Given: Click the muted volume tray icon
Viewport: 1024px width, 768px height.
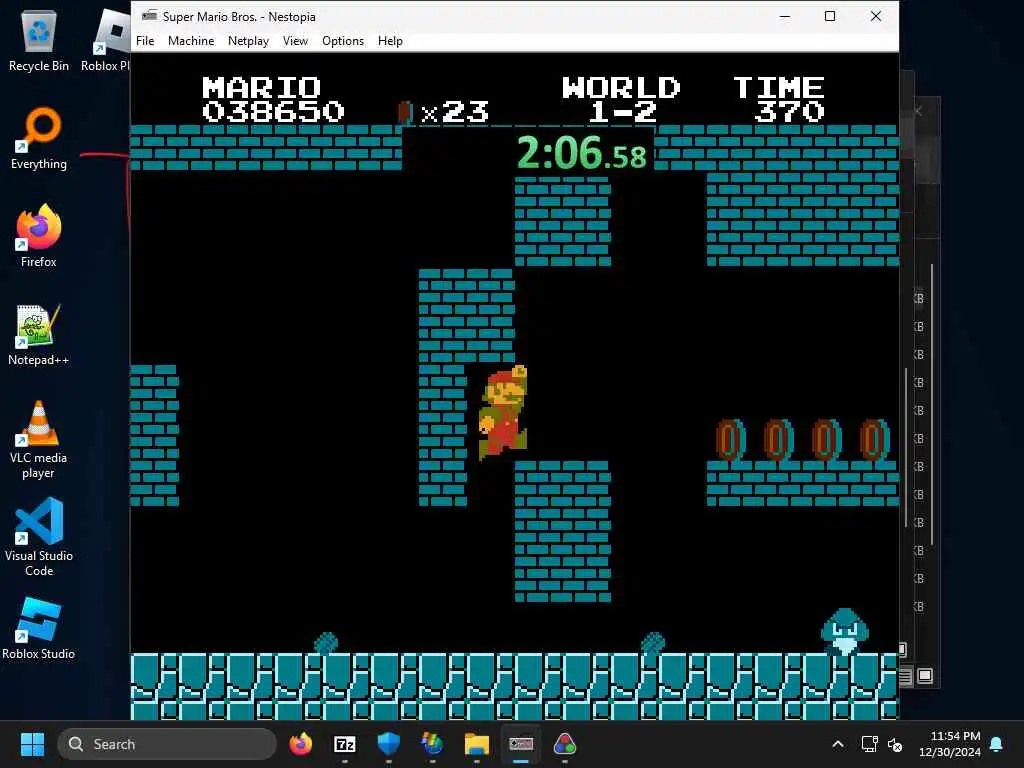Looking at the screenshot, I should [895, 744].
